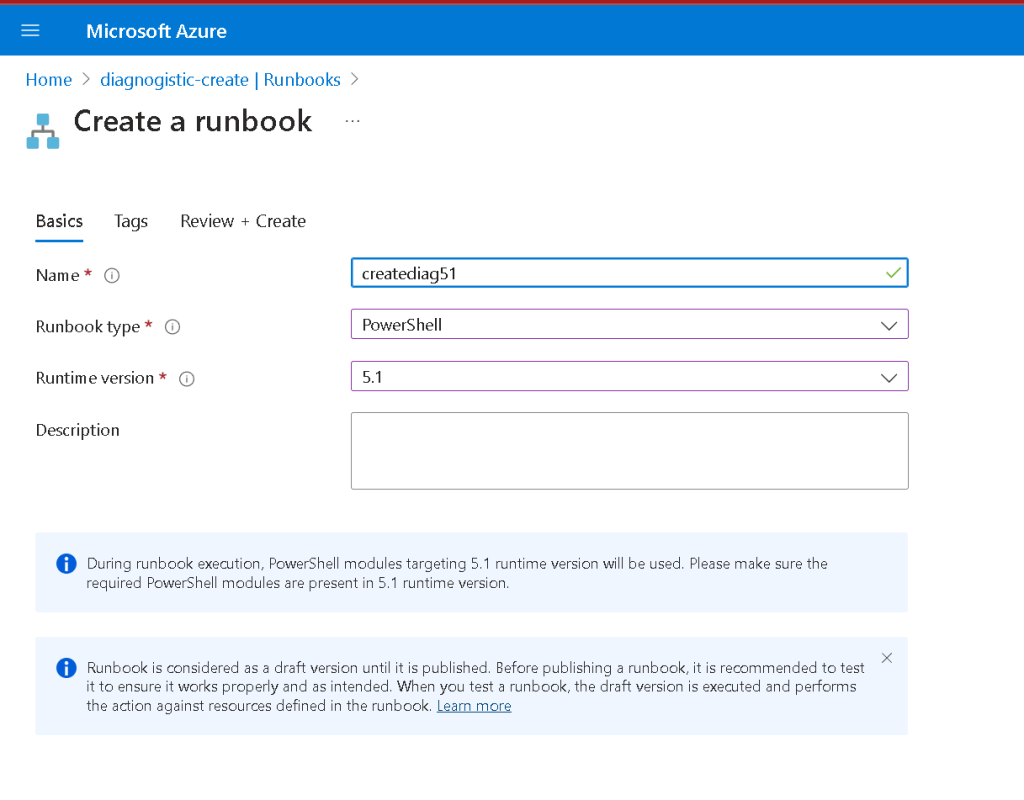Viewport: 1024px width, 800px height.
Task: Switch to the Review + Create tab
Action: point(243,221)
